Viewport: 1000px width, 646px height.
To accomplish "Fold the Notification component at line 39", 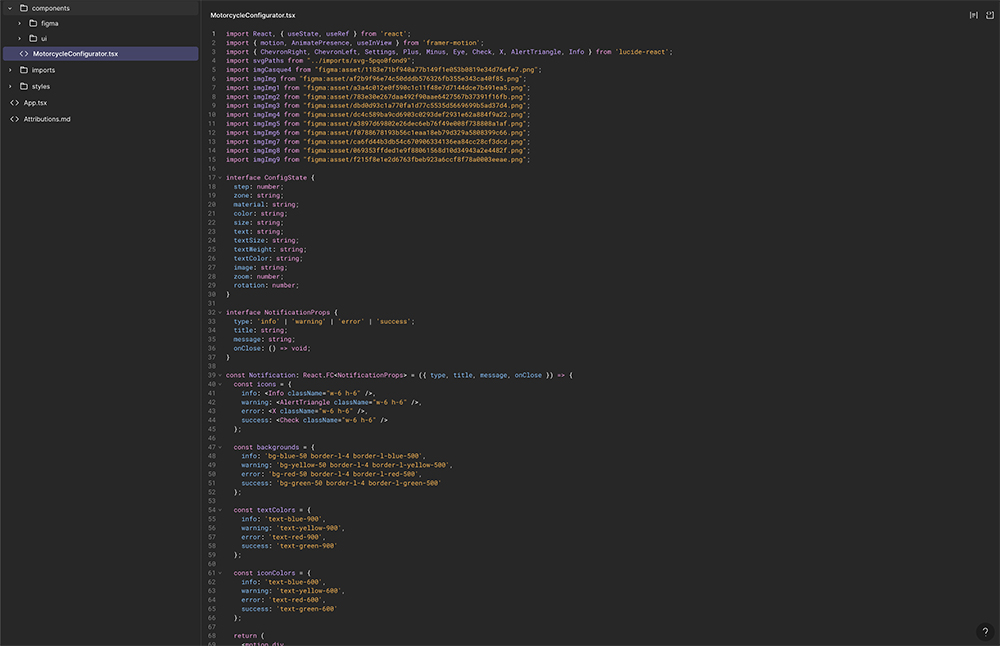I will click(220, 375).
